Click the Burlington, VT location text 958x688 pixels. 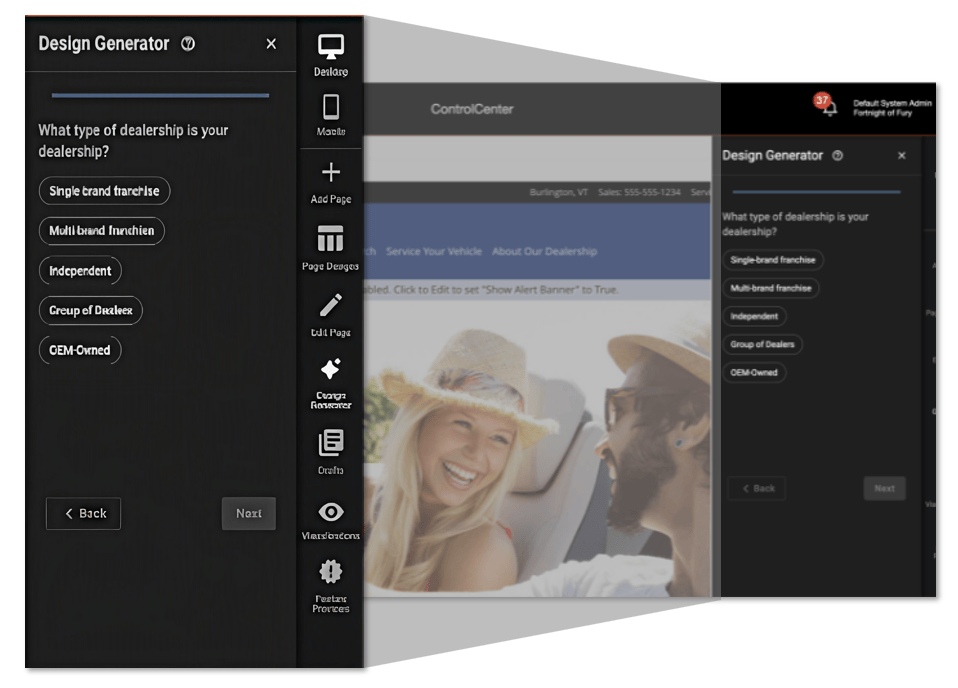558,192
